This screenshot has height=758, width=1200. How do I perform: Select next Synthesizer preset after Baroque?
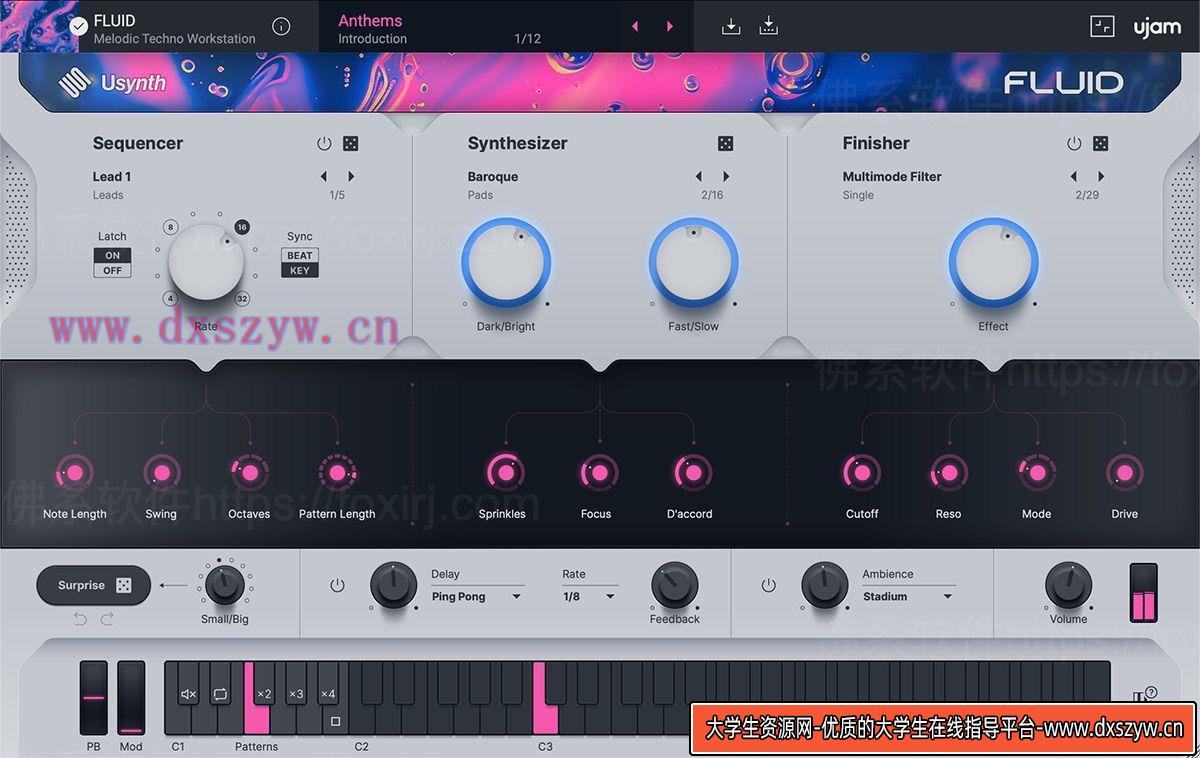[x=726, y=177]
